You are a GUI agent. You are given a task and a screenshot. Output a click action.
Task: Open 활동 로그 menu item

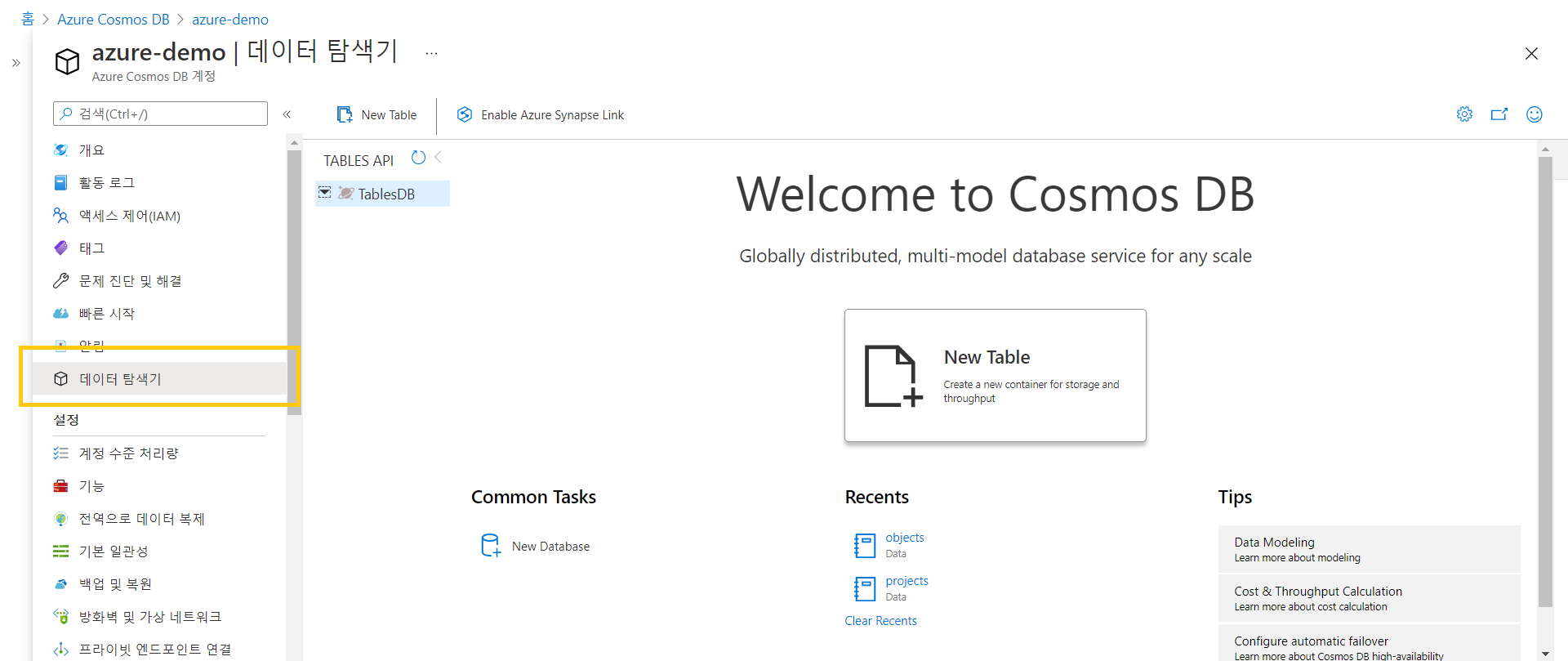159,183
